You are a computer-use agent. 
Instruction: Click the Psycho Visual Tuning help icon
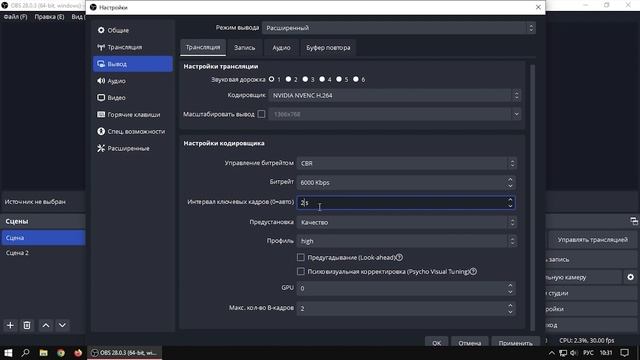click(x=473, y=271)
